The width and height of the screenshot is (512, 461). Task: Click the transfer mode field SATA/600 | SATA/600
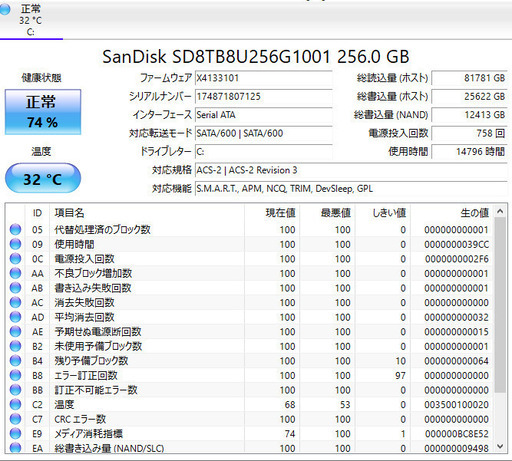tap(263, 133)
